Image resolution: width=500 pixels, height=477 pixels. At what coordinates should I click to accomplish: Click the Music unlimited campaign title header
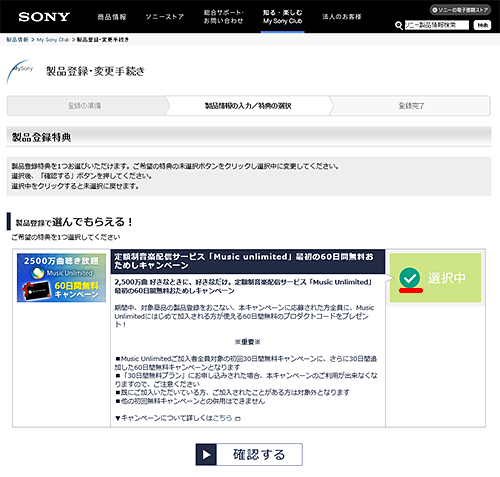[x=248, y=261]
